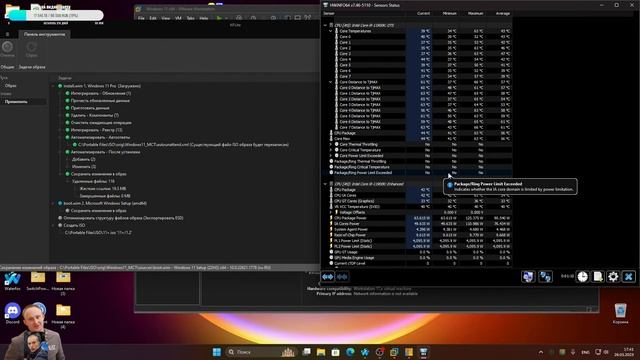
Task: Select the Создать ISO task in NTLite
Action: [74, 225]
